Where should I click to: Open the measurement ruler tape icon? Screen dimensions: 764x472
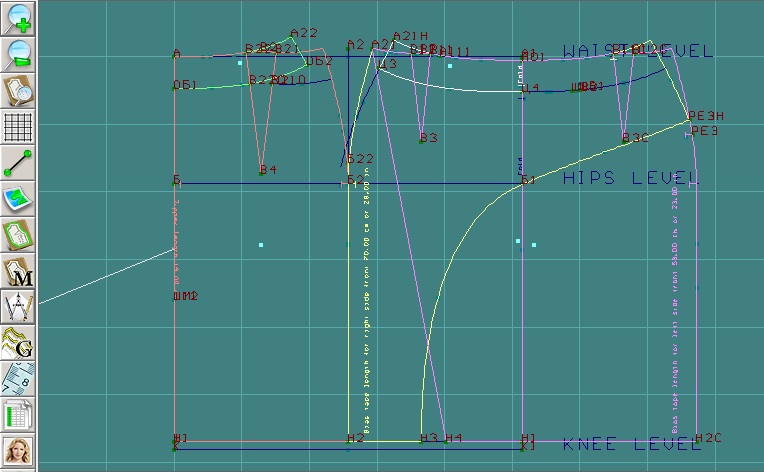click(x=18, y=379)
